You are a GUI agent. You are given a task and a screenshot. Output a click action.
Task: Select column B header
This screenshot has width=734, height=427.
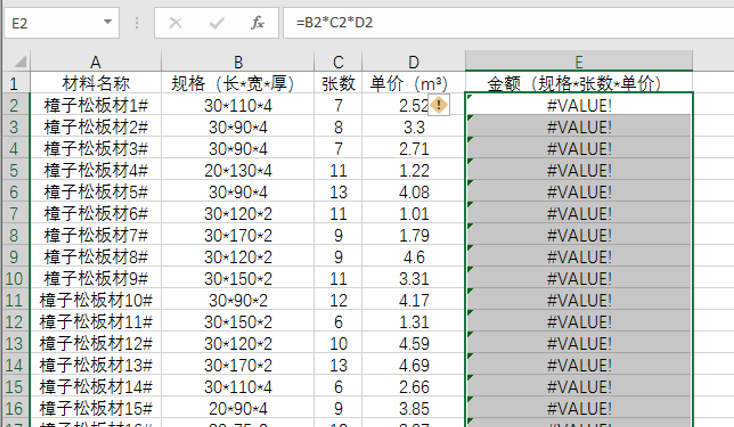238,61
